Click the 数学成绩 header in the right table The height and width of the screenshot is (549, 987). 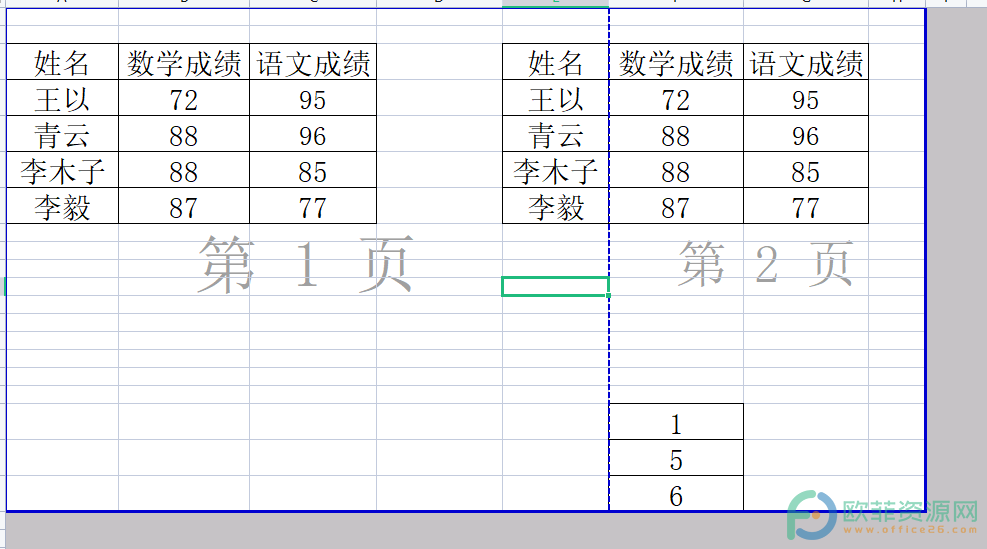[676, 62]
